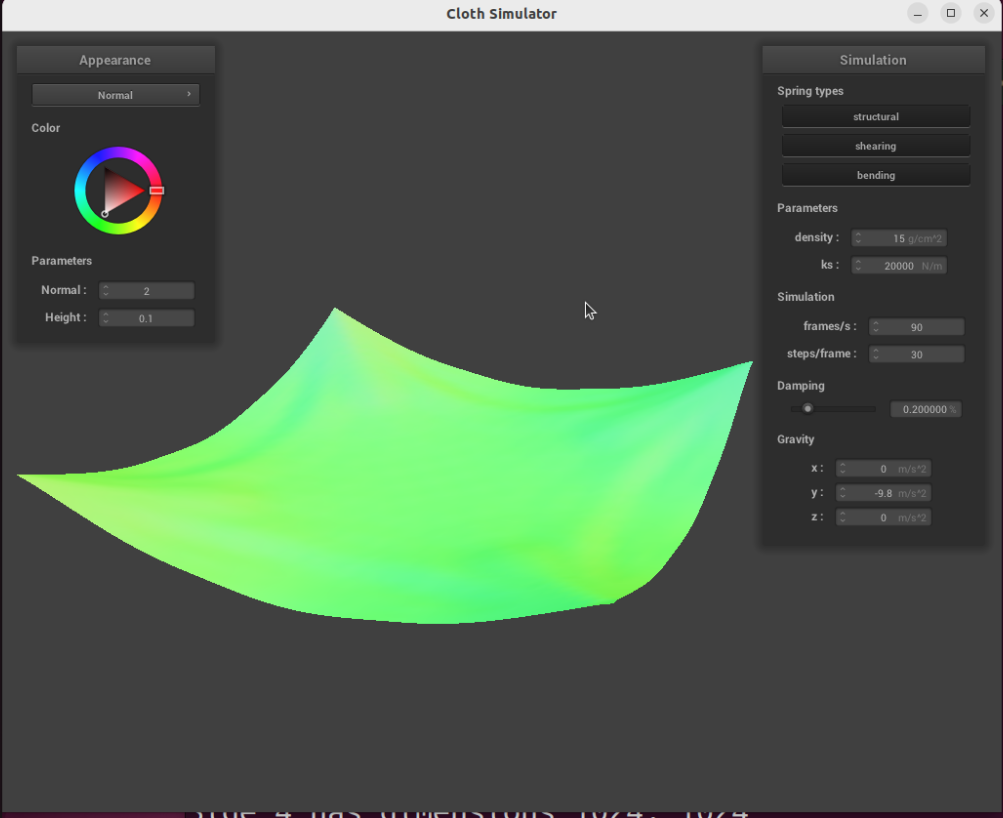This screenshot has height=818, width=1003.
Task: Maximize the Cloth Simulator window
Action: coord(951,13)
